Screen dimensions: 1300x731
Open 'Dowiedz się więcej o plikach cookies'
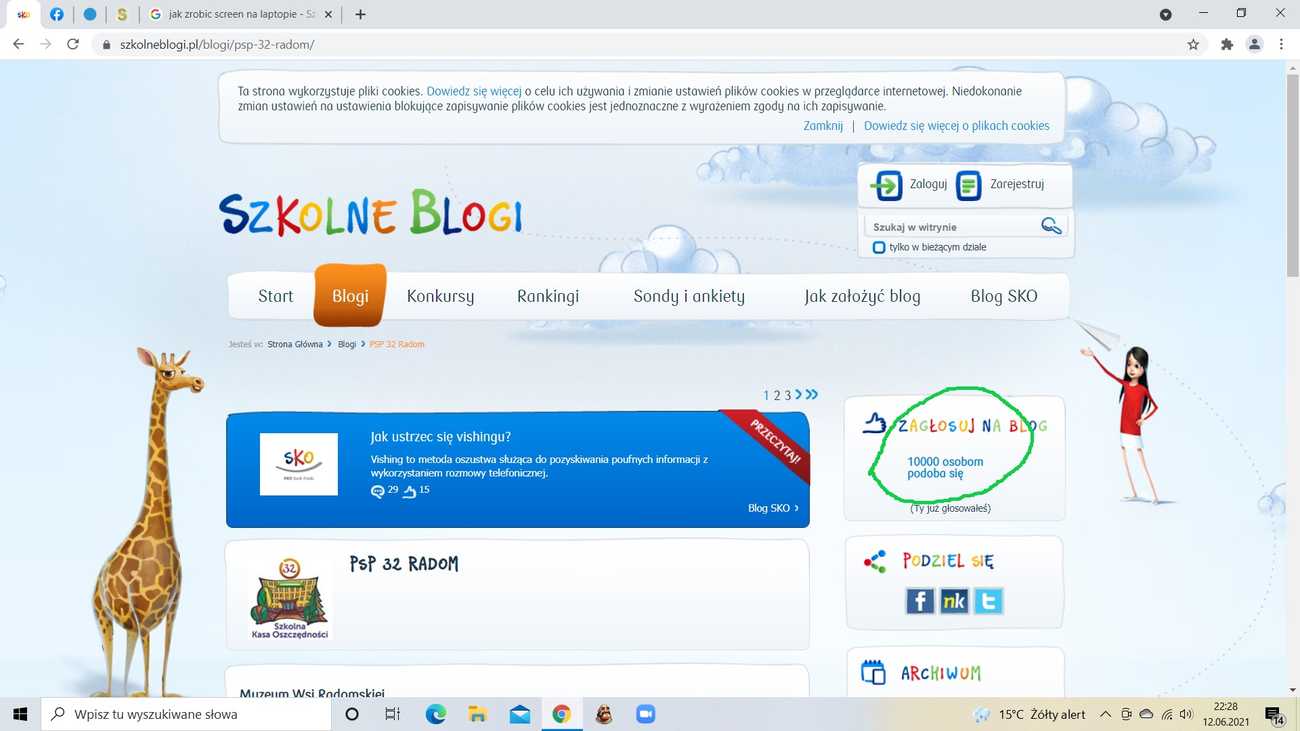pos(957,126)
